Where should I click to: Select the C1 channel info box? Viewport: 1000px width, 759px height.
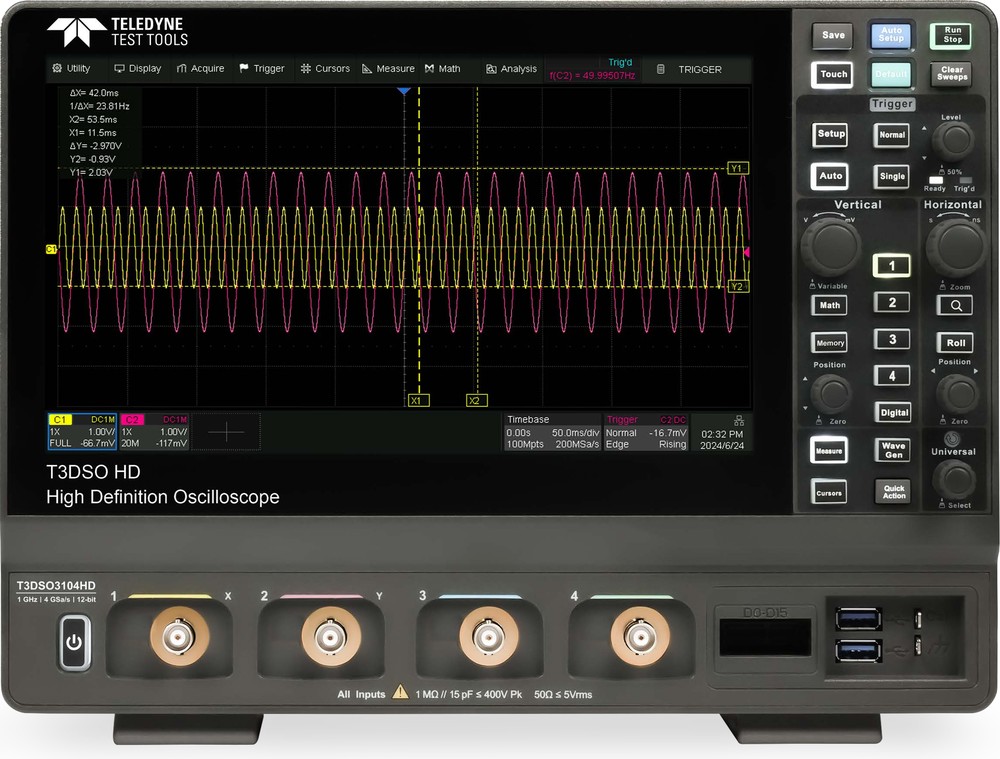[82, 432]
